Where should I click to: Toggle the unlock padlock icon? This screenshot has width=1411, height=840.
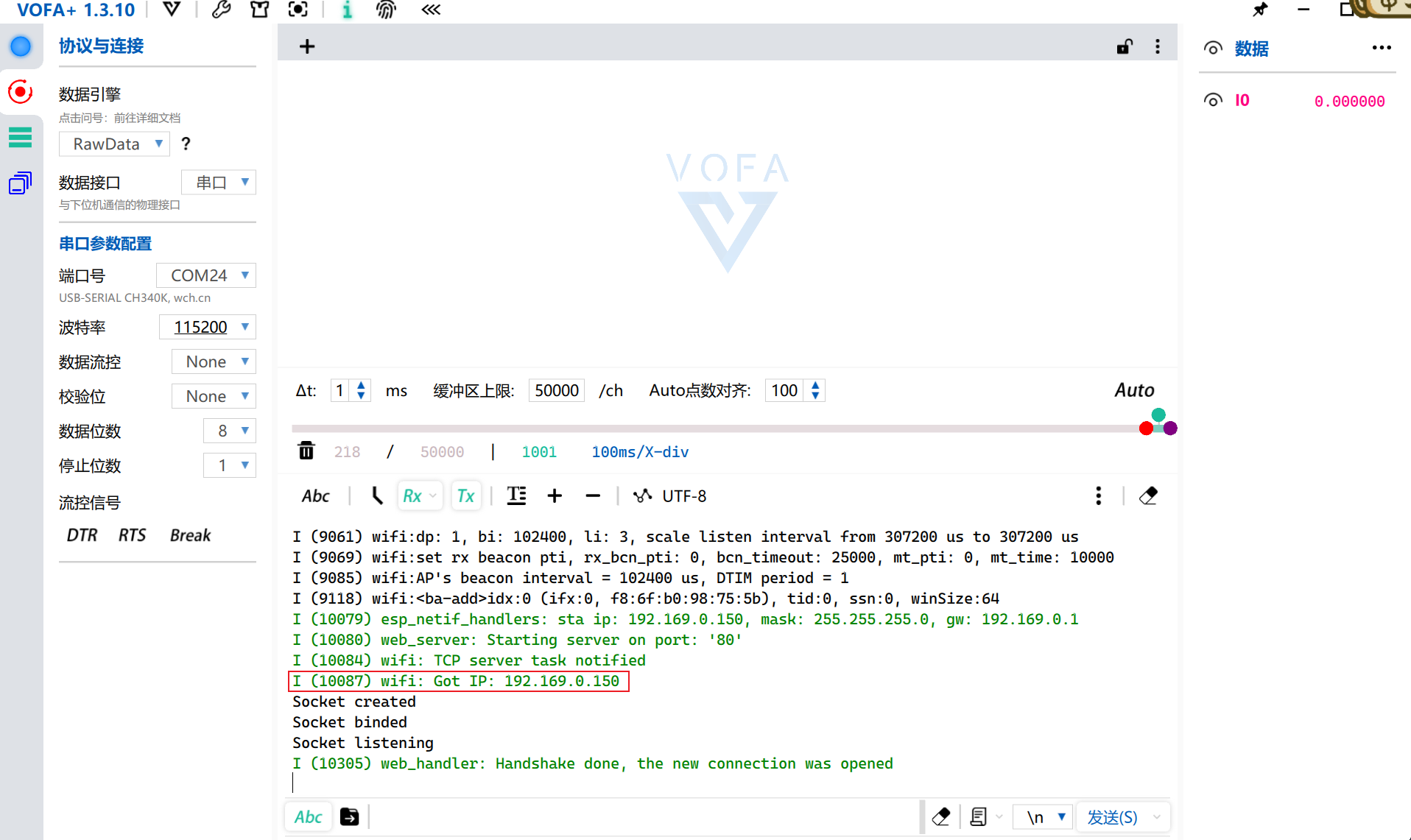[x=1125, y=46]
